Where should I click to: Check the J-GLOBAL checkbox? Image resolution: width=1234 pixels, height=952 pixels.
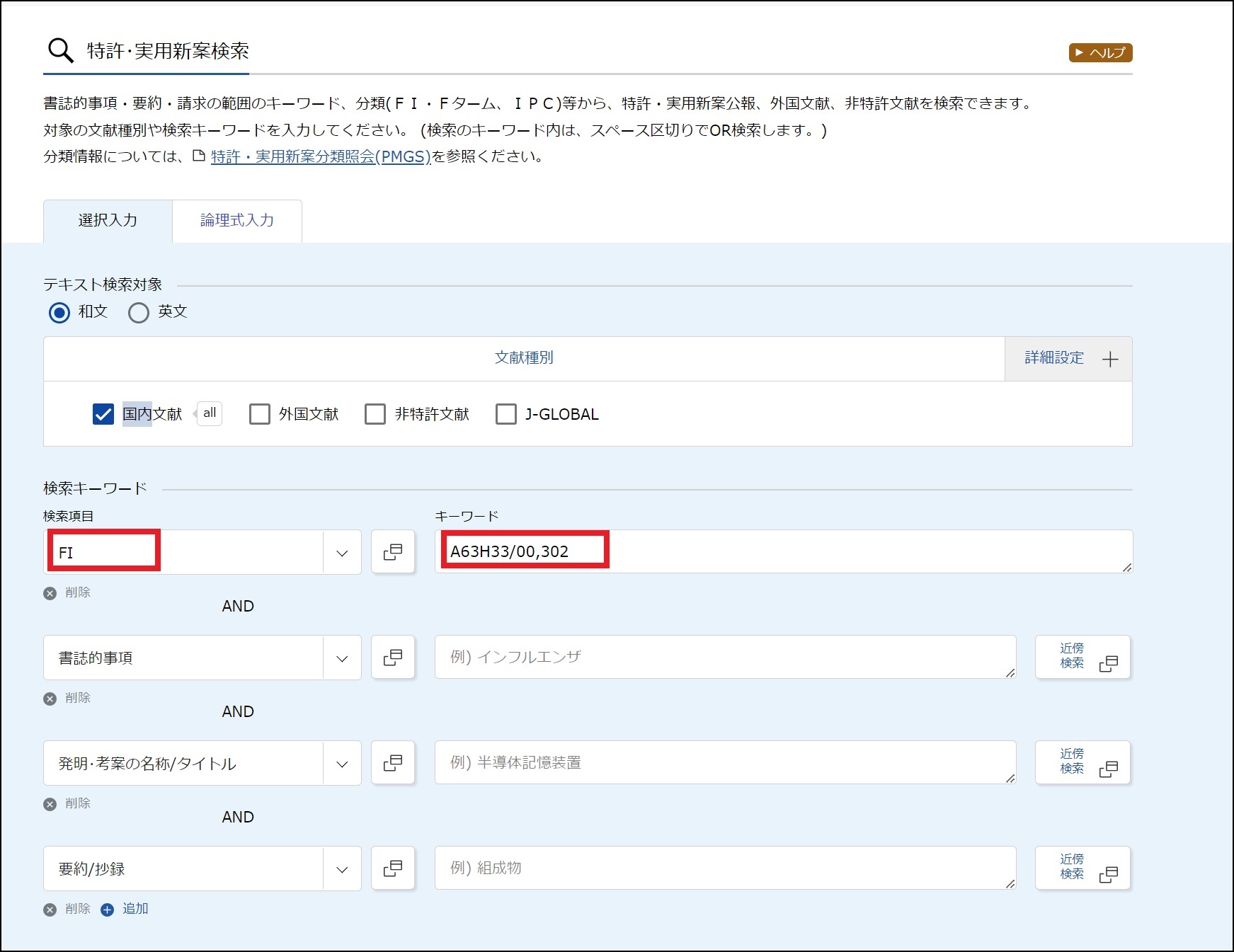tap(506, 414)
